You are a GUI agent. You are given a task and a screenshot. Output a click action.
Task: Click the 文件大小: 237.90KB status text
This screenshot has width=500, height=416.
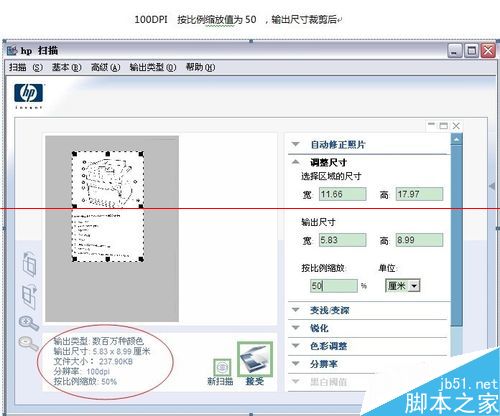[x=93, y=361]
